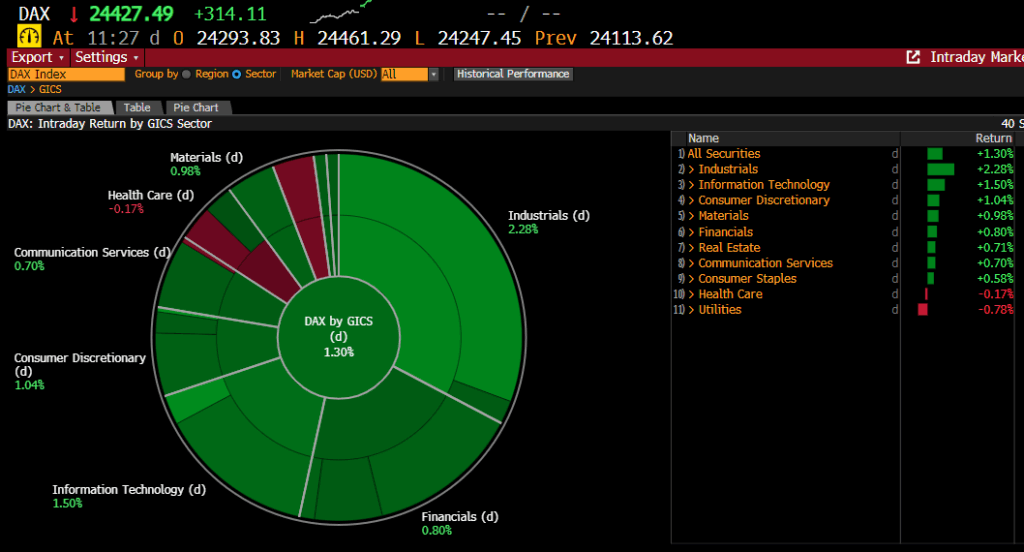Click the Return column header
This screenshot has height=552, width=1024.
(993, 138)
